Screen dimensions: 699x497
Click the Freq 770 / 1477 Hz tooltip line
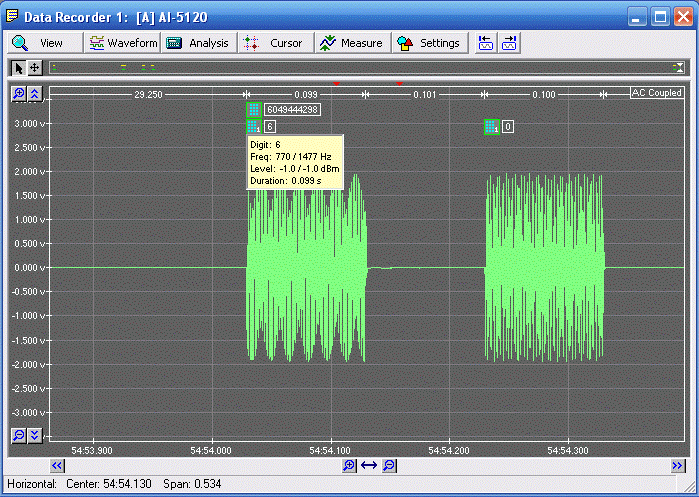click(x=291, y=156)
